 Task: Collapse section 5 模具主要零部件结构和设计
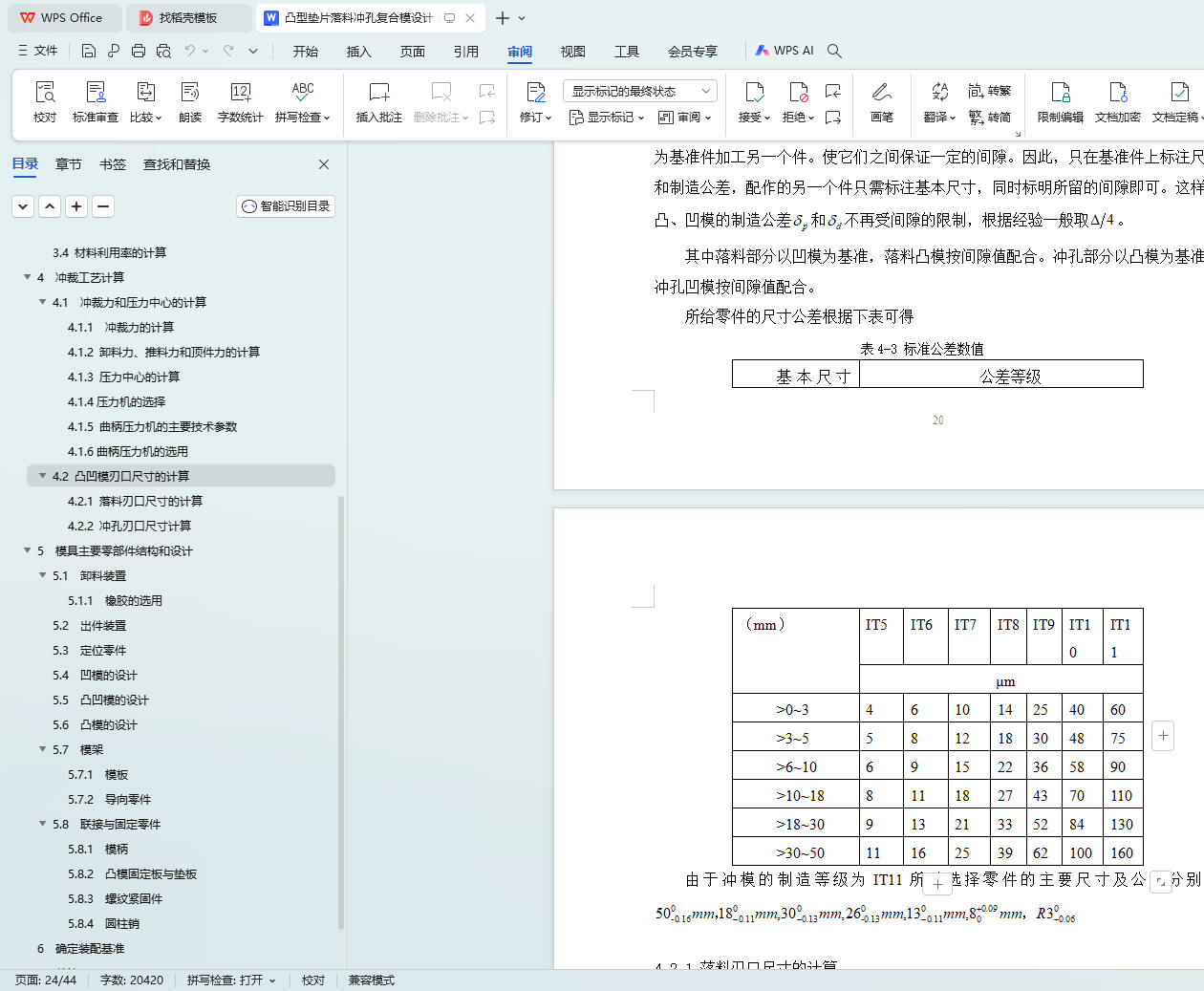click(27, 550)
